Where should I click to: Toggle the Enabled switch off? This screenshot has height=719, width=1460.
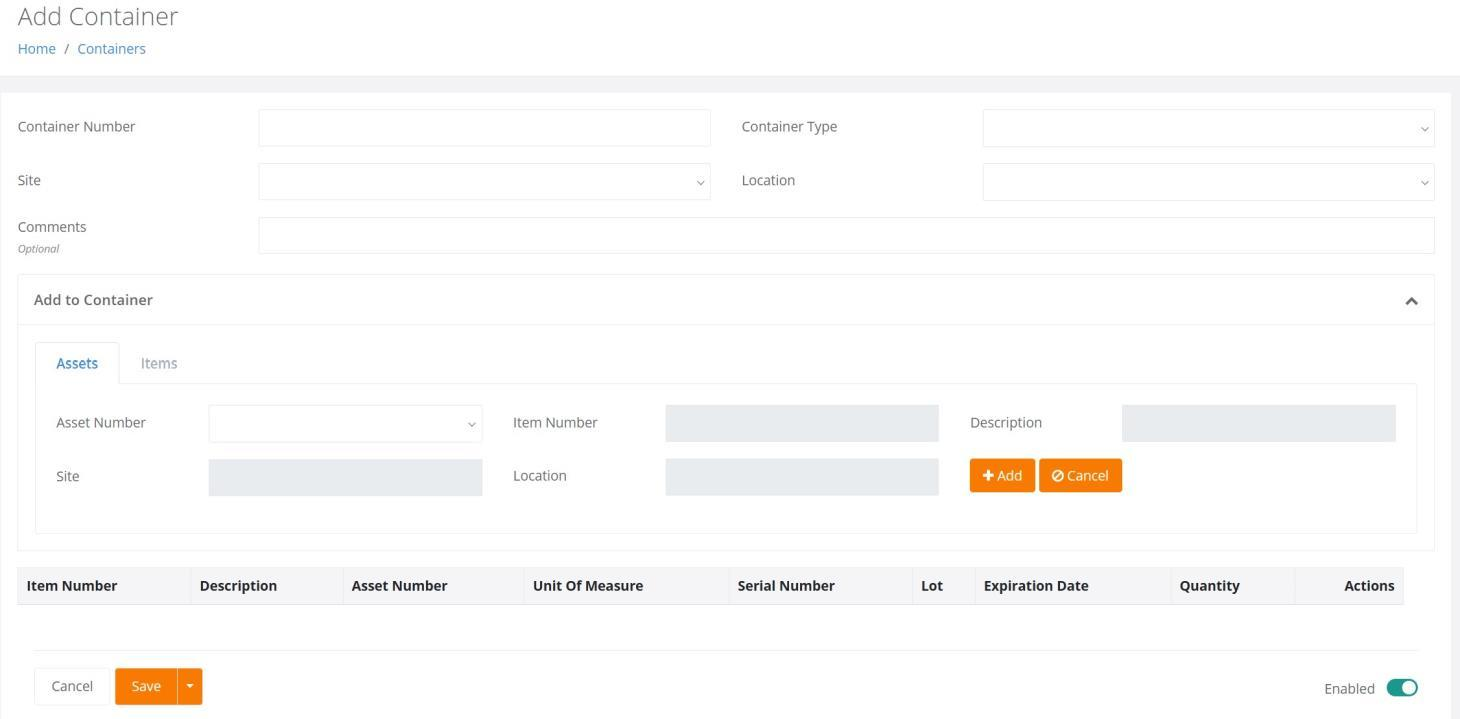pos(1402,688)
